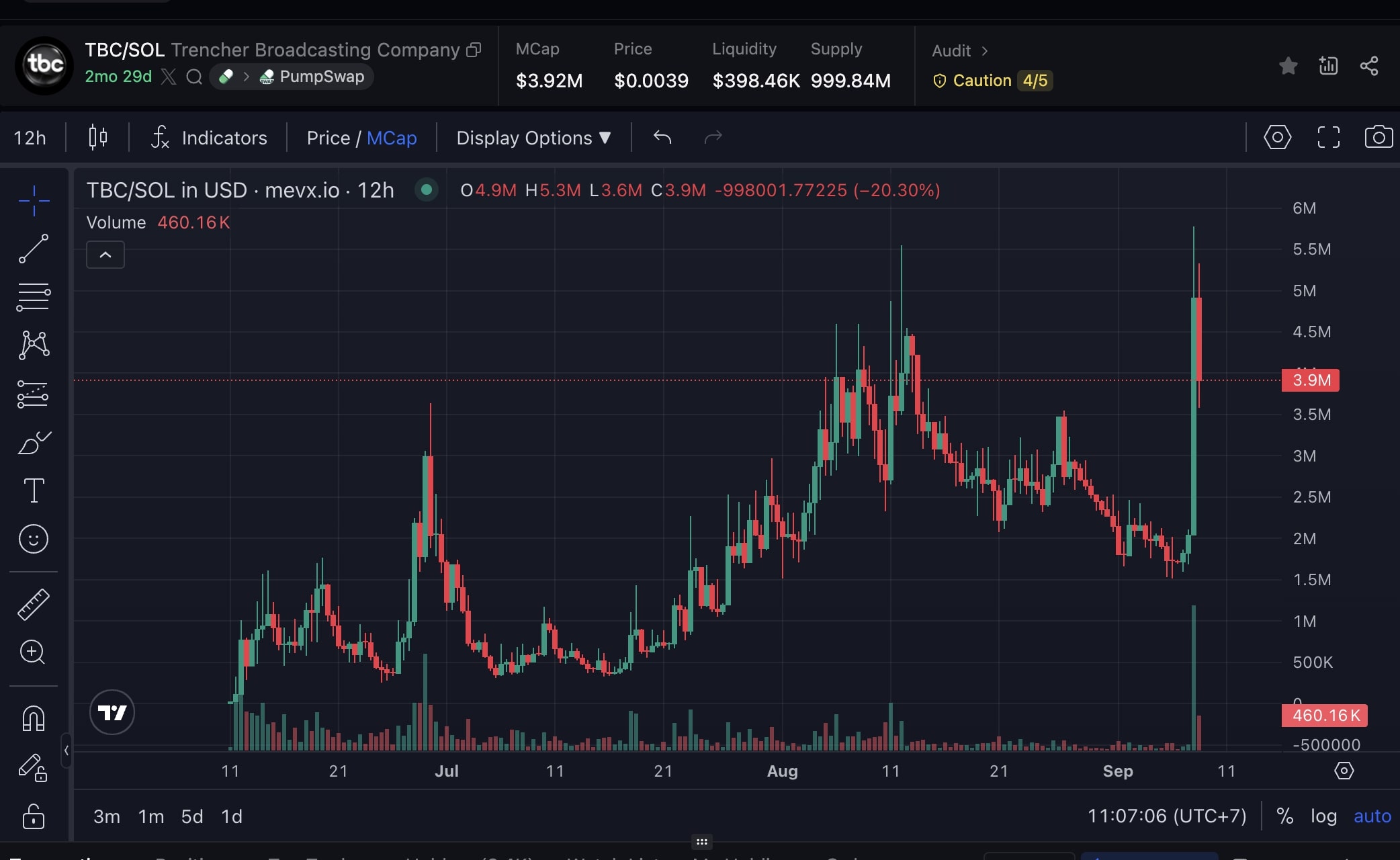Open Display Options dropdown

[x=533, y=138]
